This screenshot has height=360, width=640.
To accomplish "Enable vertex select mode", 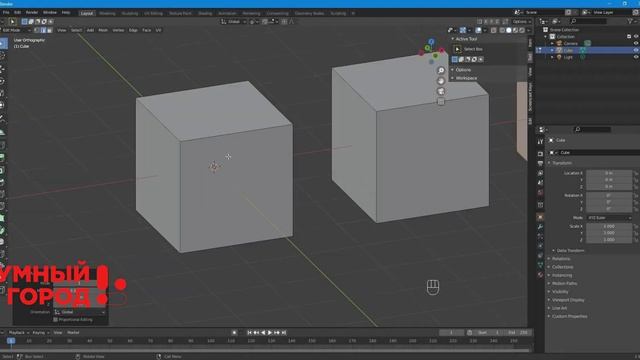I will [x=37, y=30].
